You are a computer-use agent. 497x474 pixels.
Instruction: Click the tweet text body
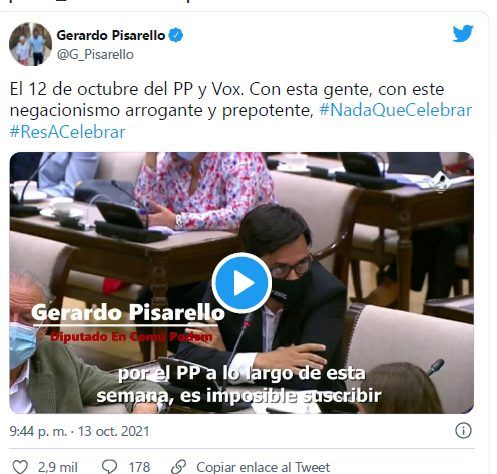[x=241, y=110]
